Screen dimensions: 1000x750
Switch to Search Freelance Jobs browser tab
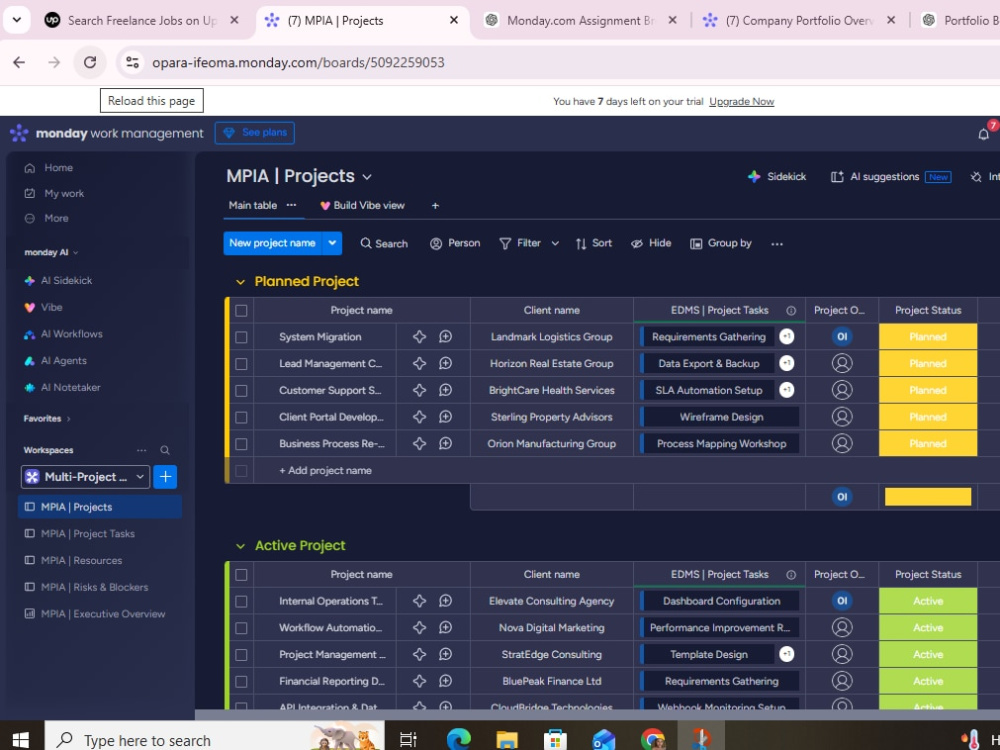tap(142, 20)
